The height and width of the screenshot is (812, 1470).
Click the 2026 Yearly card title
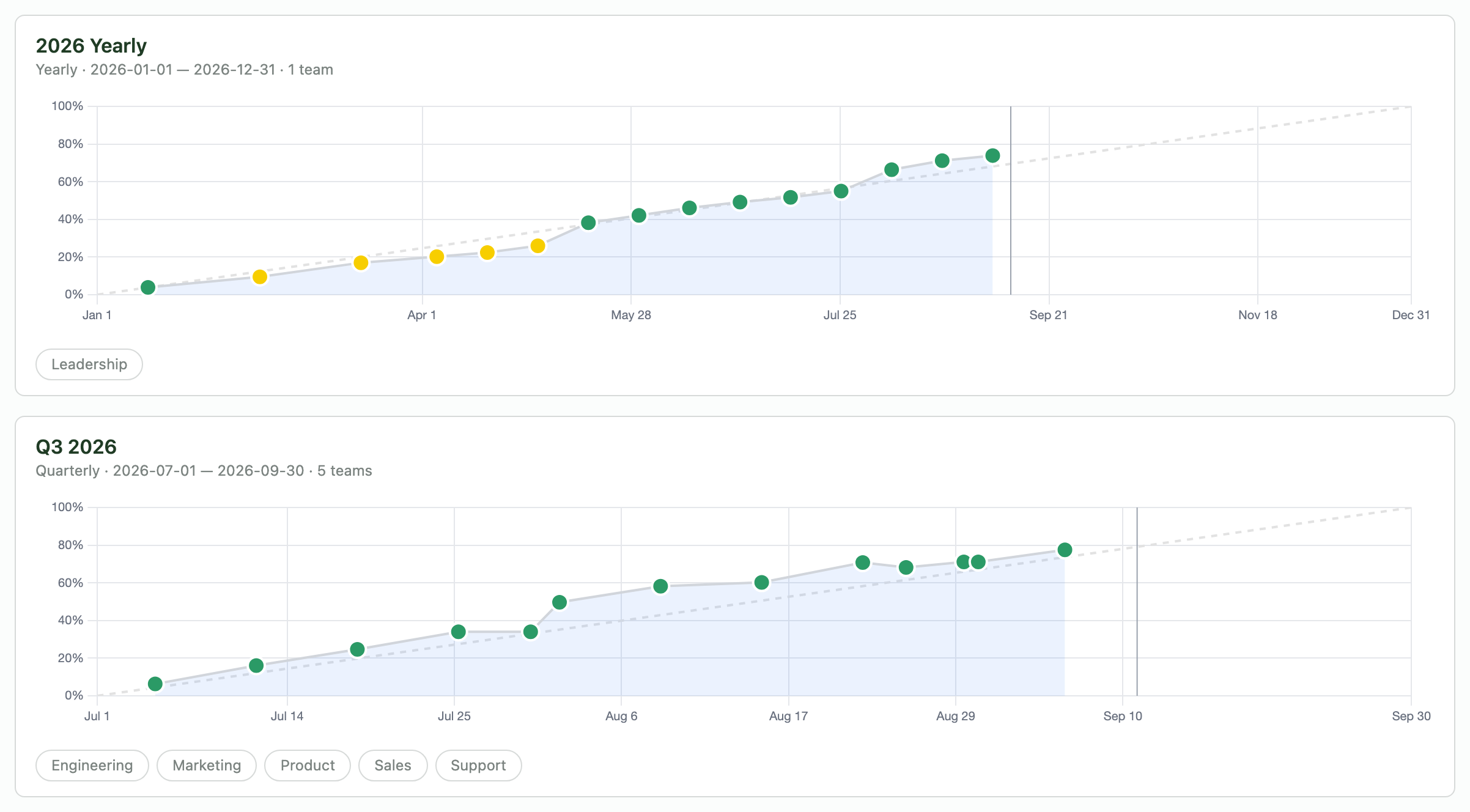point(91,46)
